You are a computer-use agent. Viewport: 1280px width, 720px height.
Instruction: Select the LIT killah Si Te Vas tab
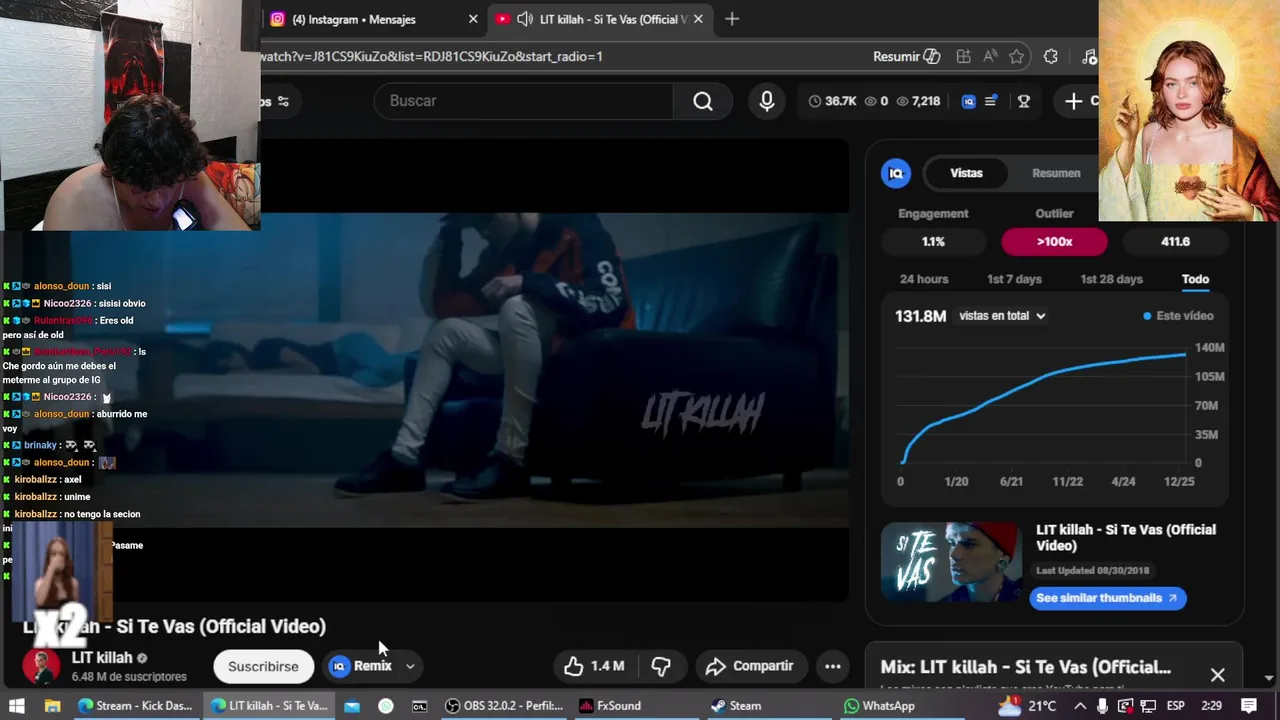point(600,19)
